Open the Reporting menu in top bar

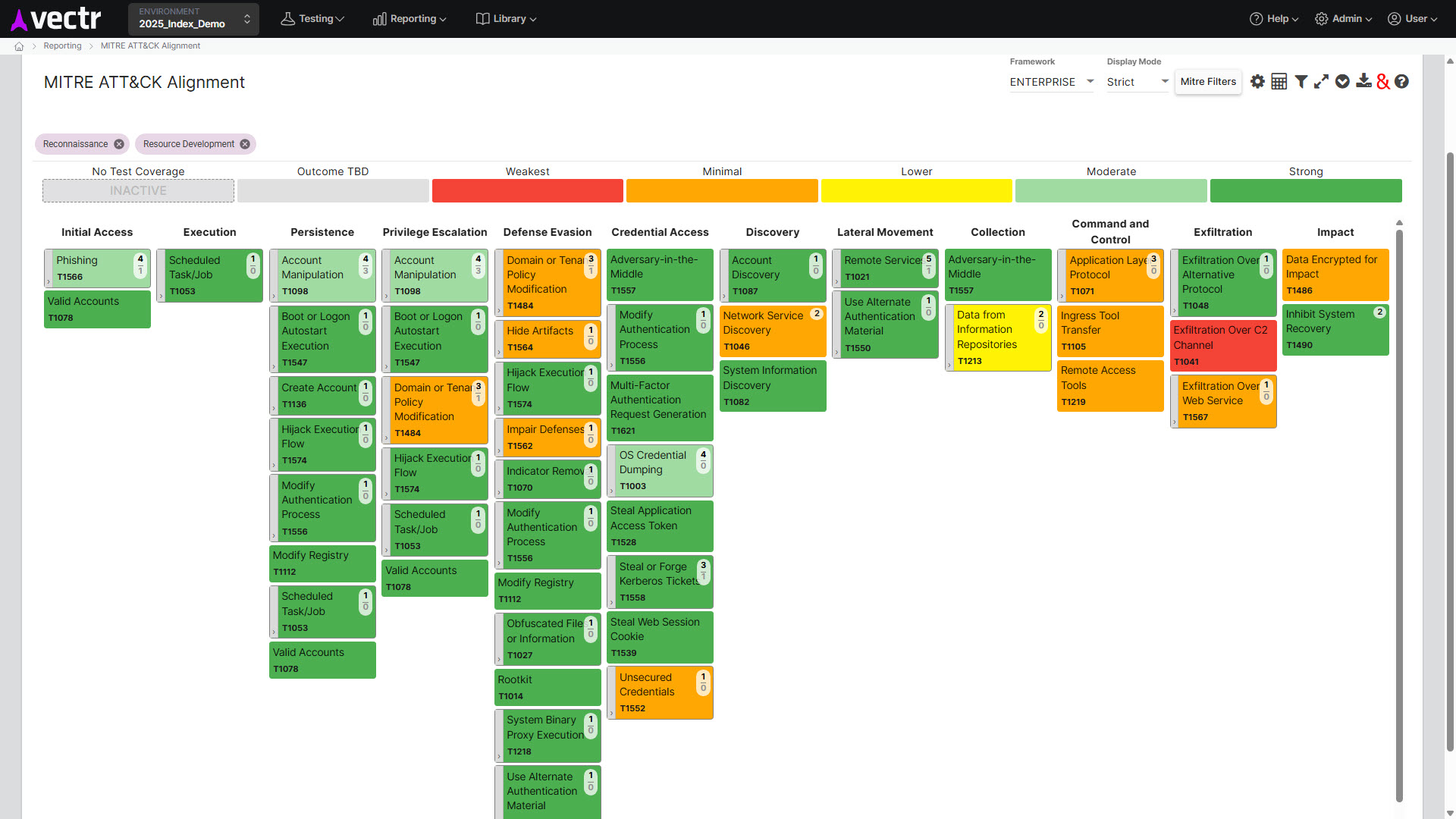click(x=409, y=19)
